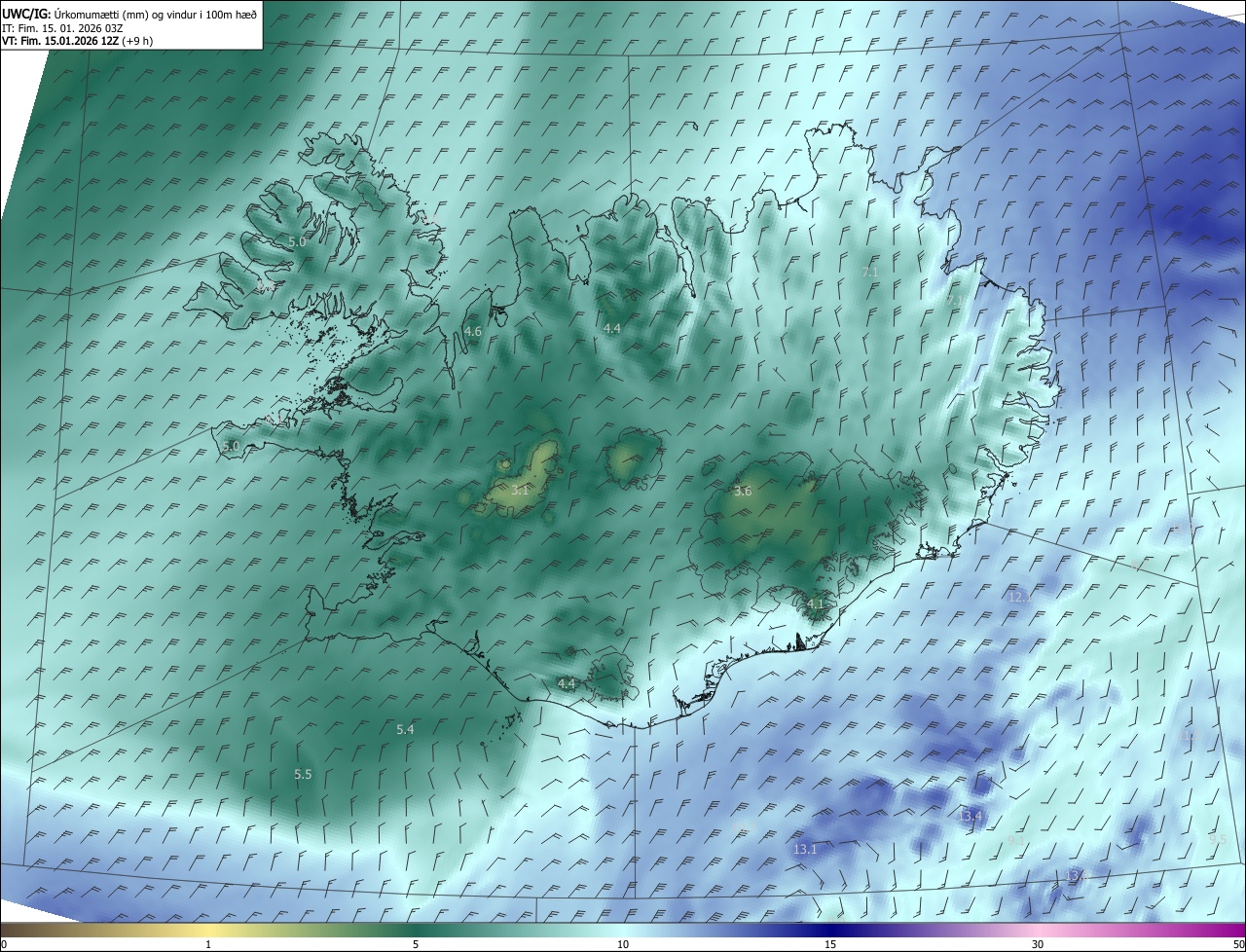Click the 3.1 value on the map
The width and height of the screenshot is (1246, 952).
click(x=520, y=491)
